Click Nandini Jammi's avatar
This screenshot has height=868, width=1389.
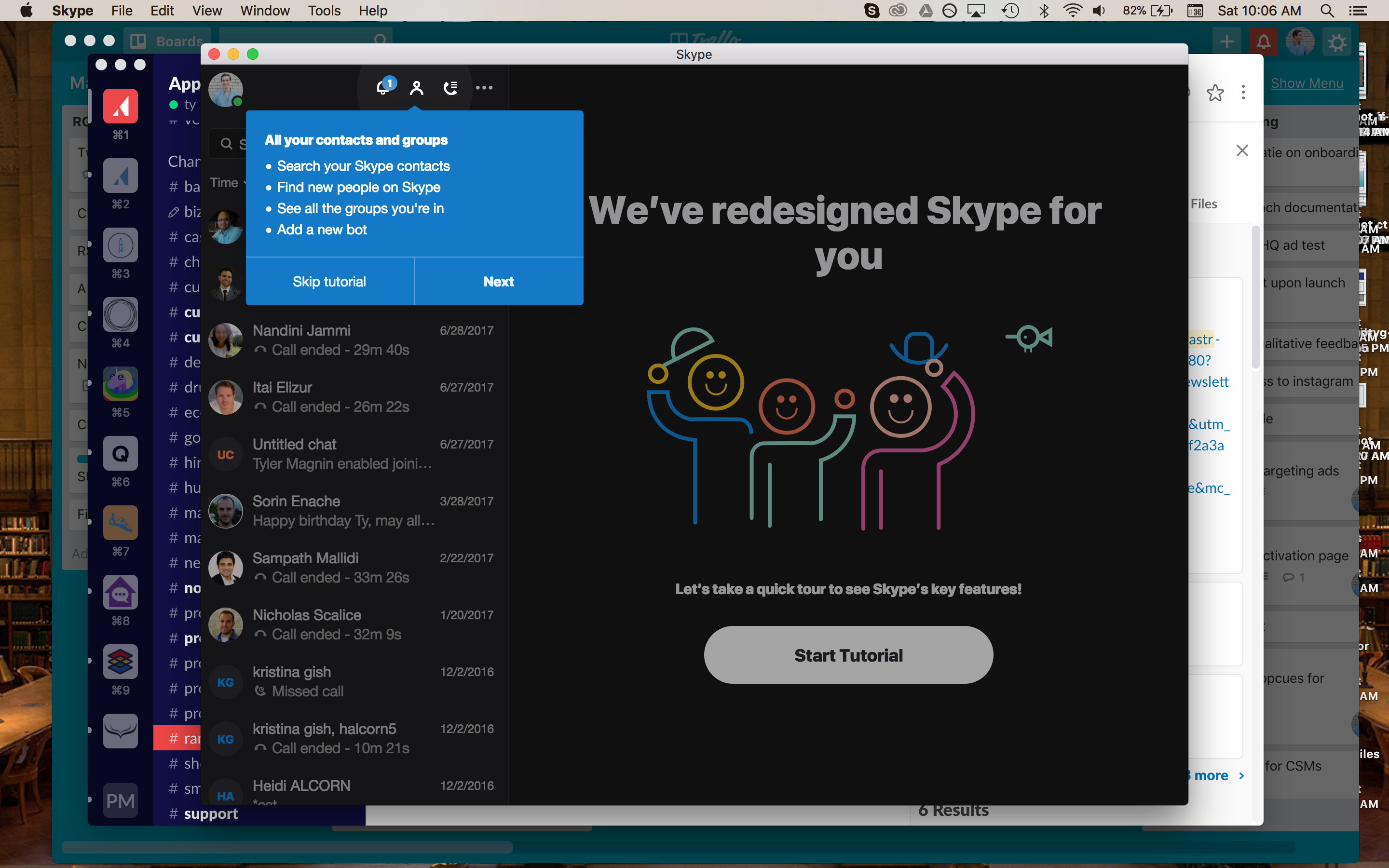[x=226, y=340]
